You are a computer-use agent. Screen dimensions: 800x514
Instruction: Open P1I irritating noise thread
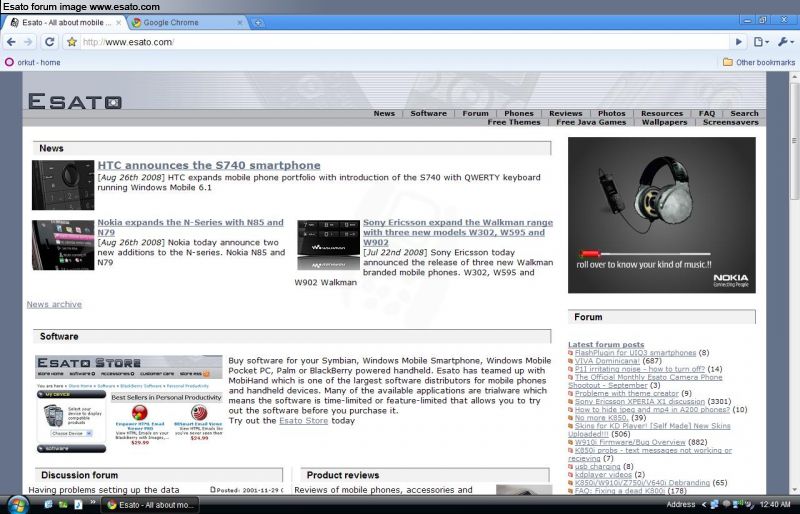pos(640,369)
